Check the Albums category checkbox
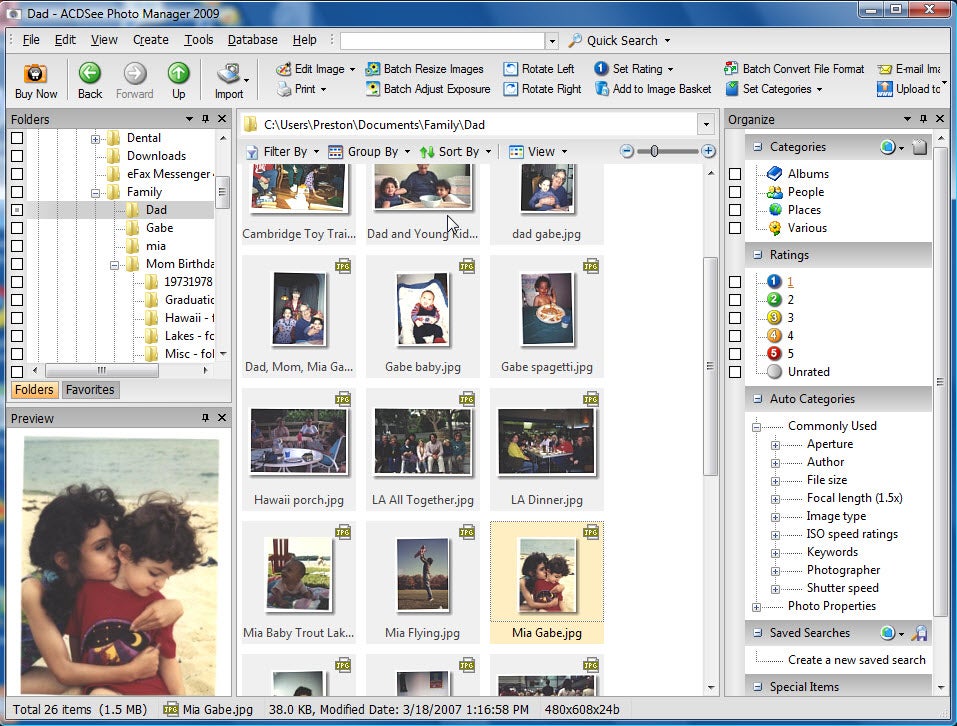The image size is (957, 726). pyautogui.click(x=735, y=174)
